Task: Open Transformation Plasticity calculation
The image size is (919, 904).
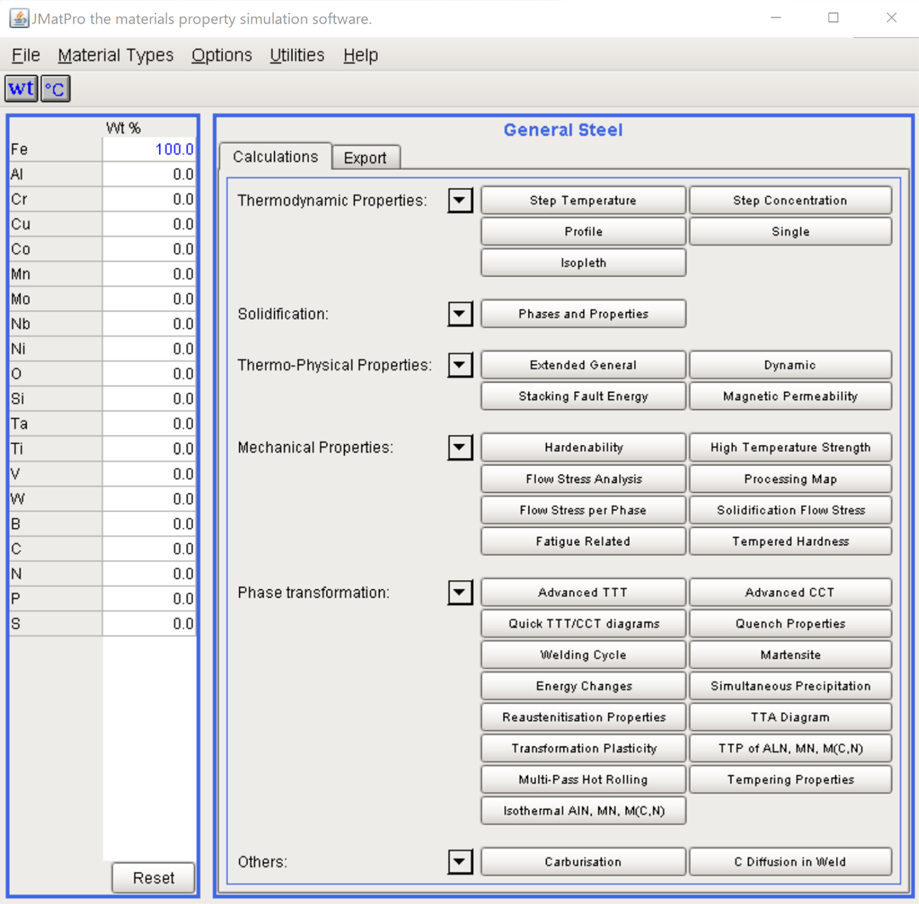Action: pos(583,748)
